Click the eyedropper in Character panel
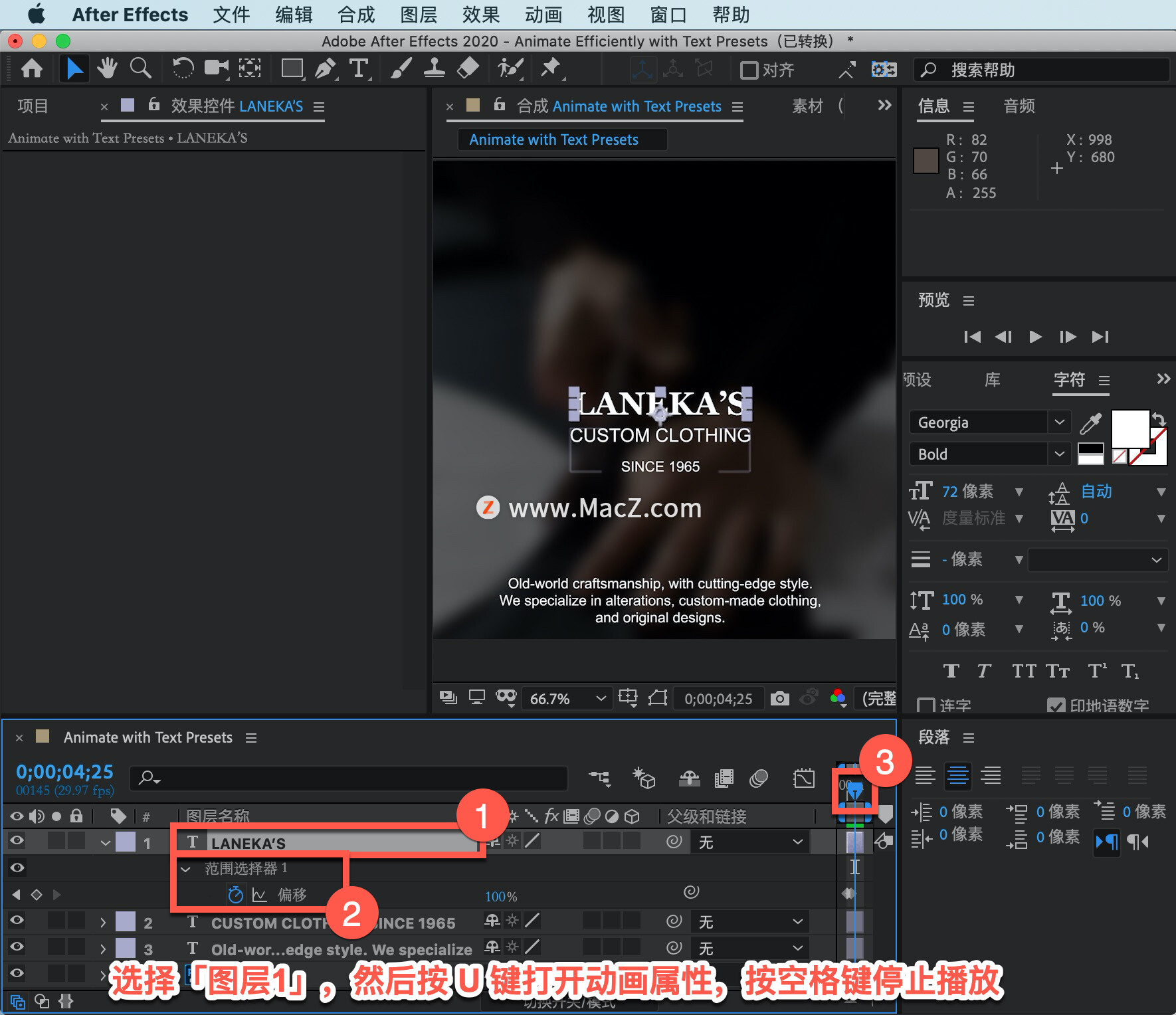This screenshot has width=1176, height=1015. (1090, 422)
